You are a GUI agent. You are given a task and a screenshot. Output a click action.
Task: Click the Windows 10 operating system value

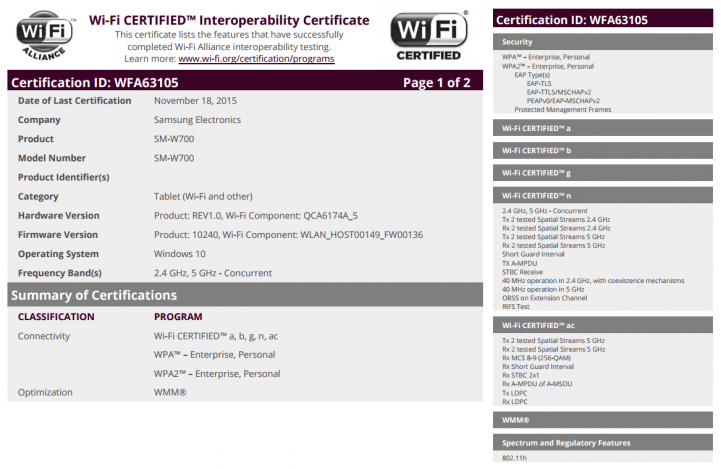click(179, 254)
